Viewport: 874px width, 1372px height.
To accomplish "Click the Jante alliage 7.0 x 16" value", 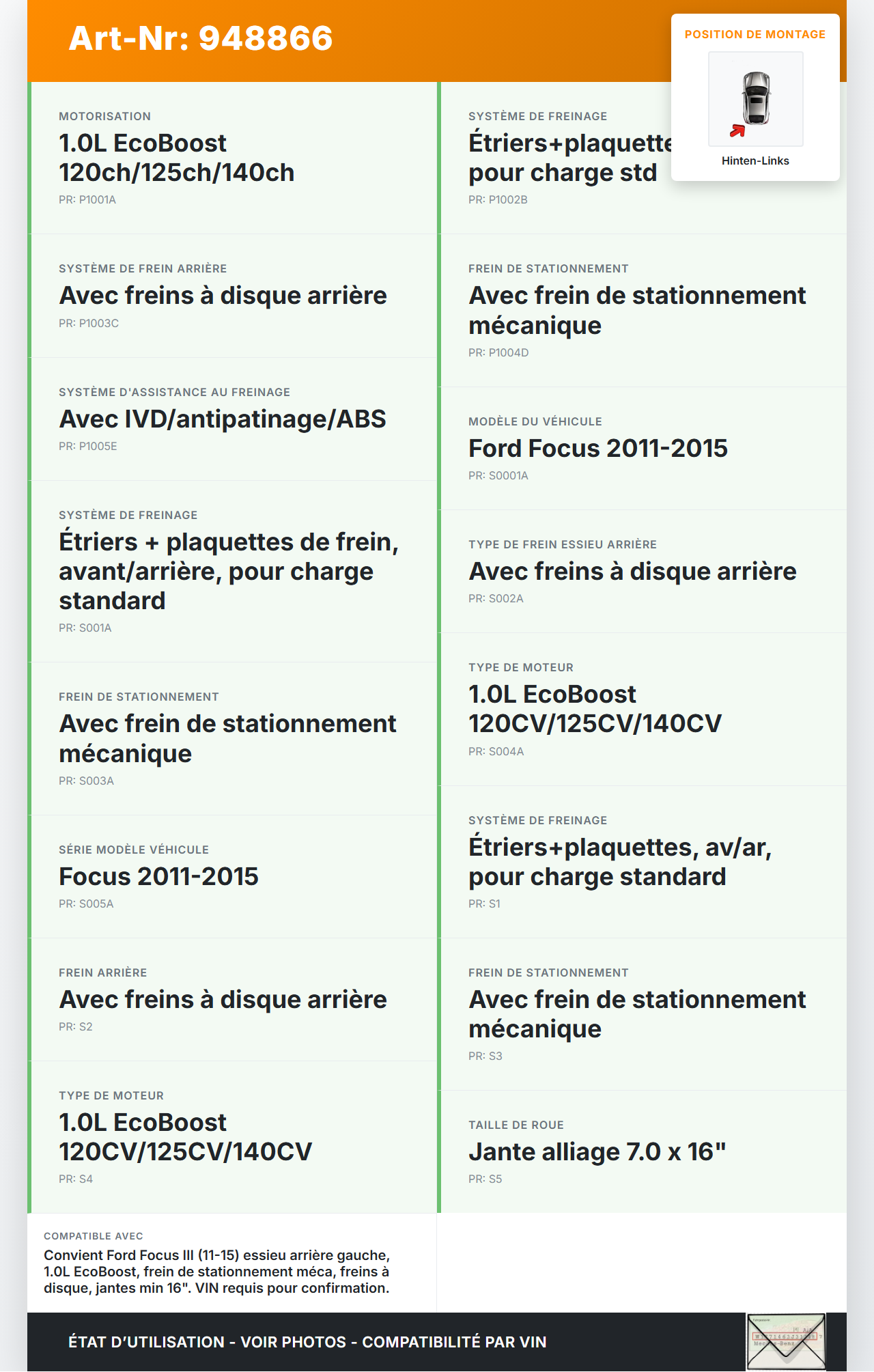I will [x=597, y=1152].
